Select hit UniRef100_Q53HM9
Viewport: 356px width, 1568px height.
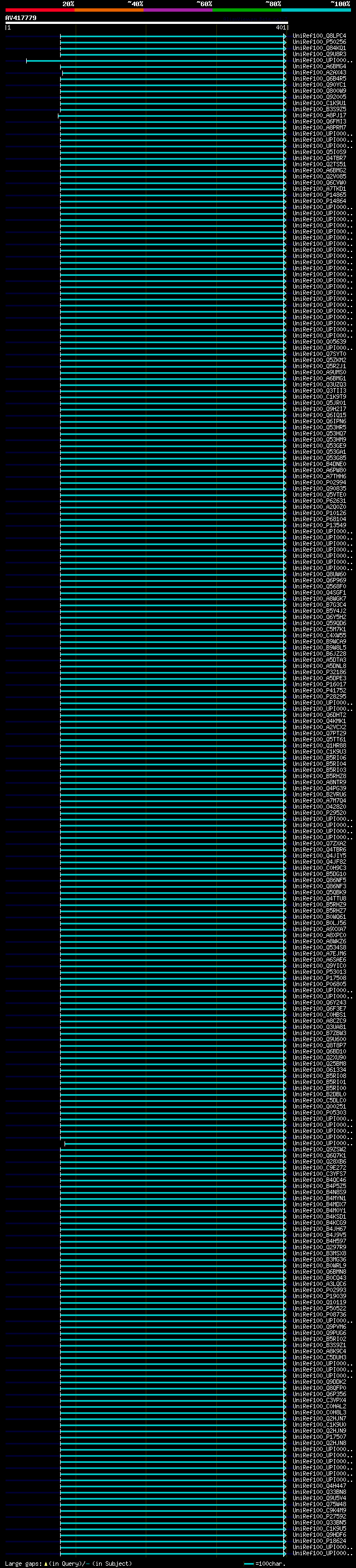click(x=319, y=439)
